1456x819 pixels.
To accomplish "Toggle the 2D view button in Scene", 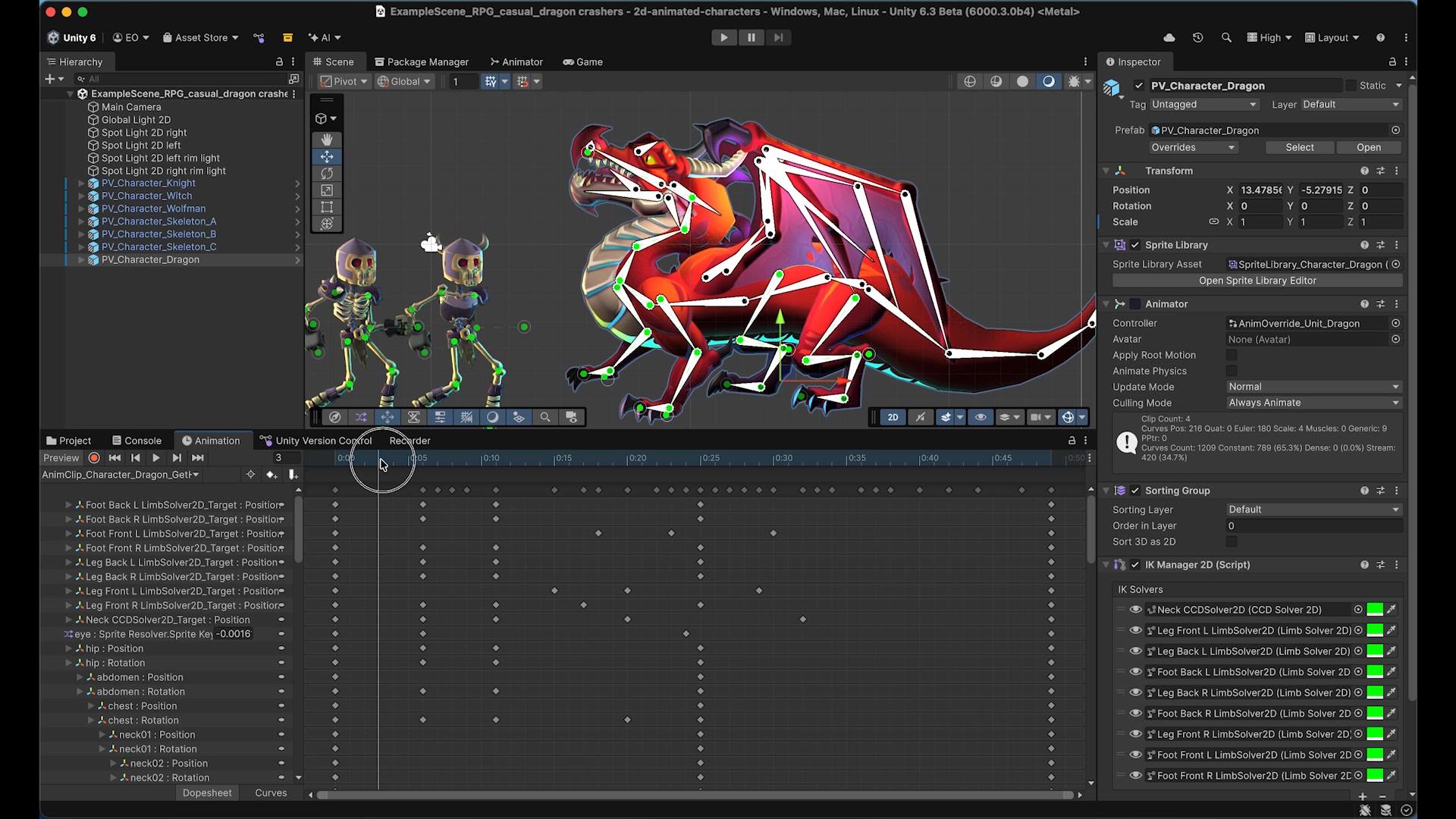I will pos(893,417).
